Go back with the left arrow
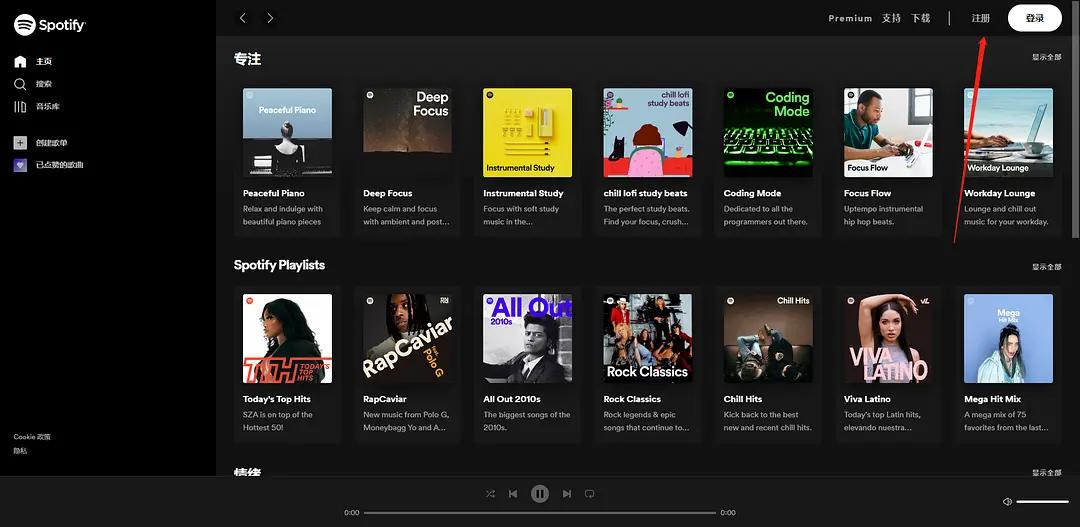Screen dimensions: 1080x527 (x=242, y=18)
